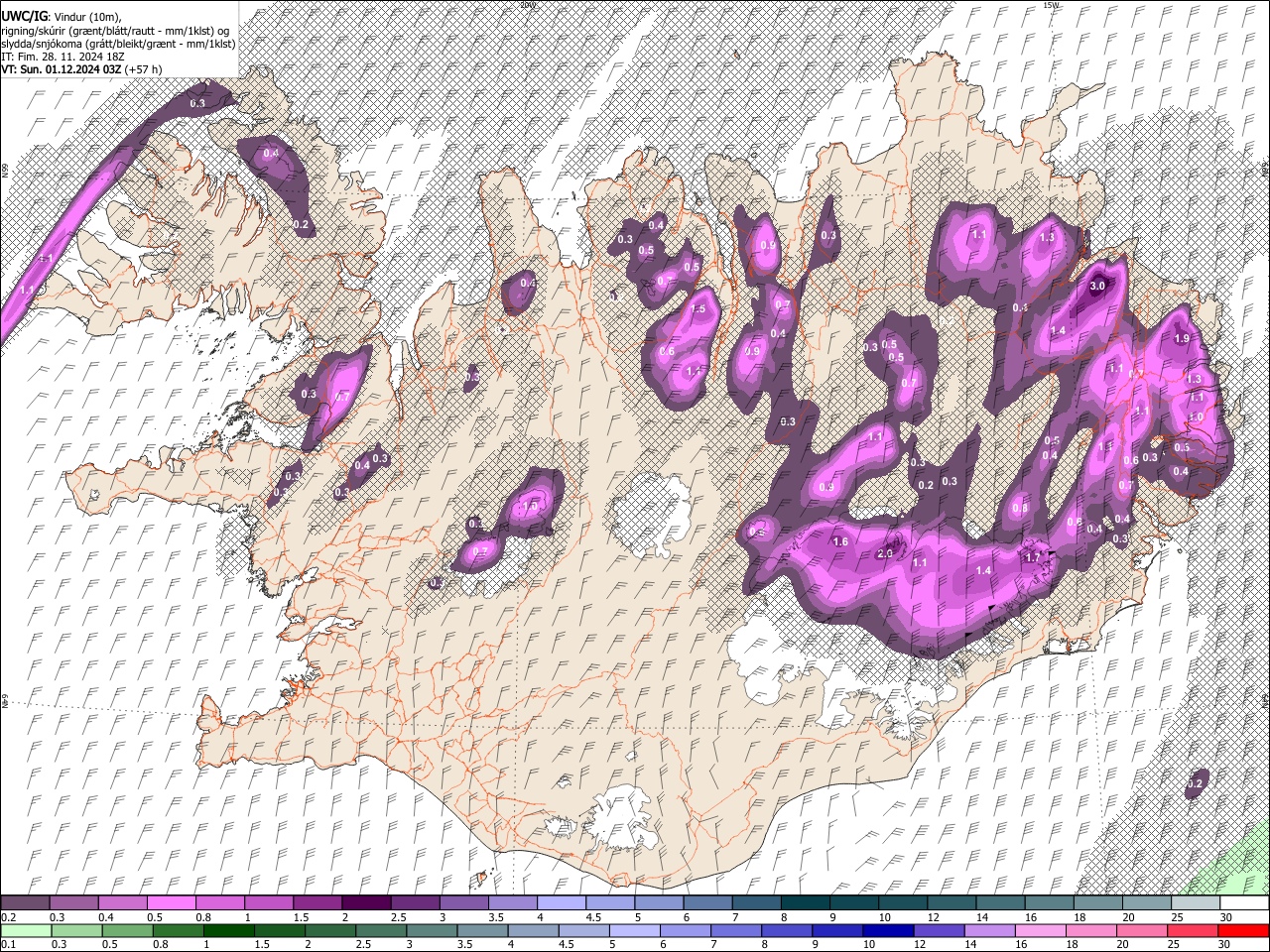Pick darkest purple upper swatch between 2 and 2.5
Screen dimensions: 1270x952
point(366,902)
